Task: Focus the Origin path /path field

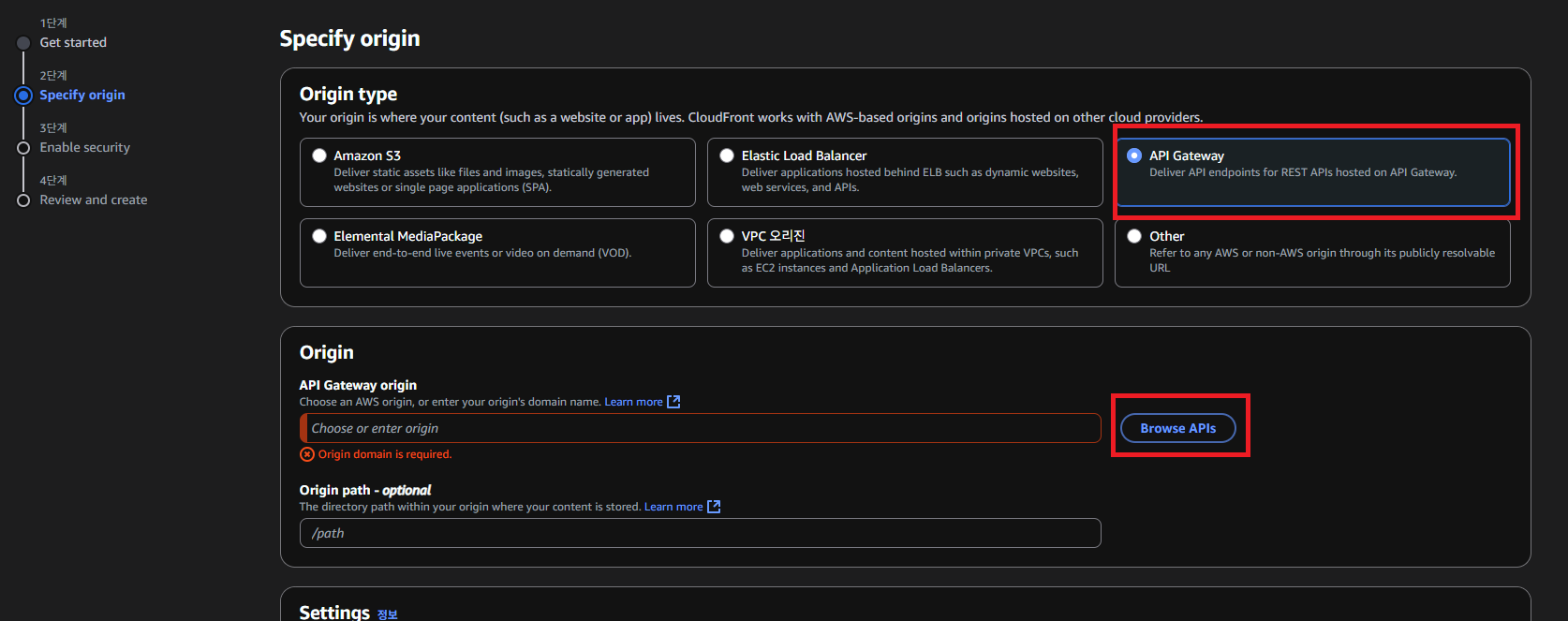Action: [x=700, y=533]
